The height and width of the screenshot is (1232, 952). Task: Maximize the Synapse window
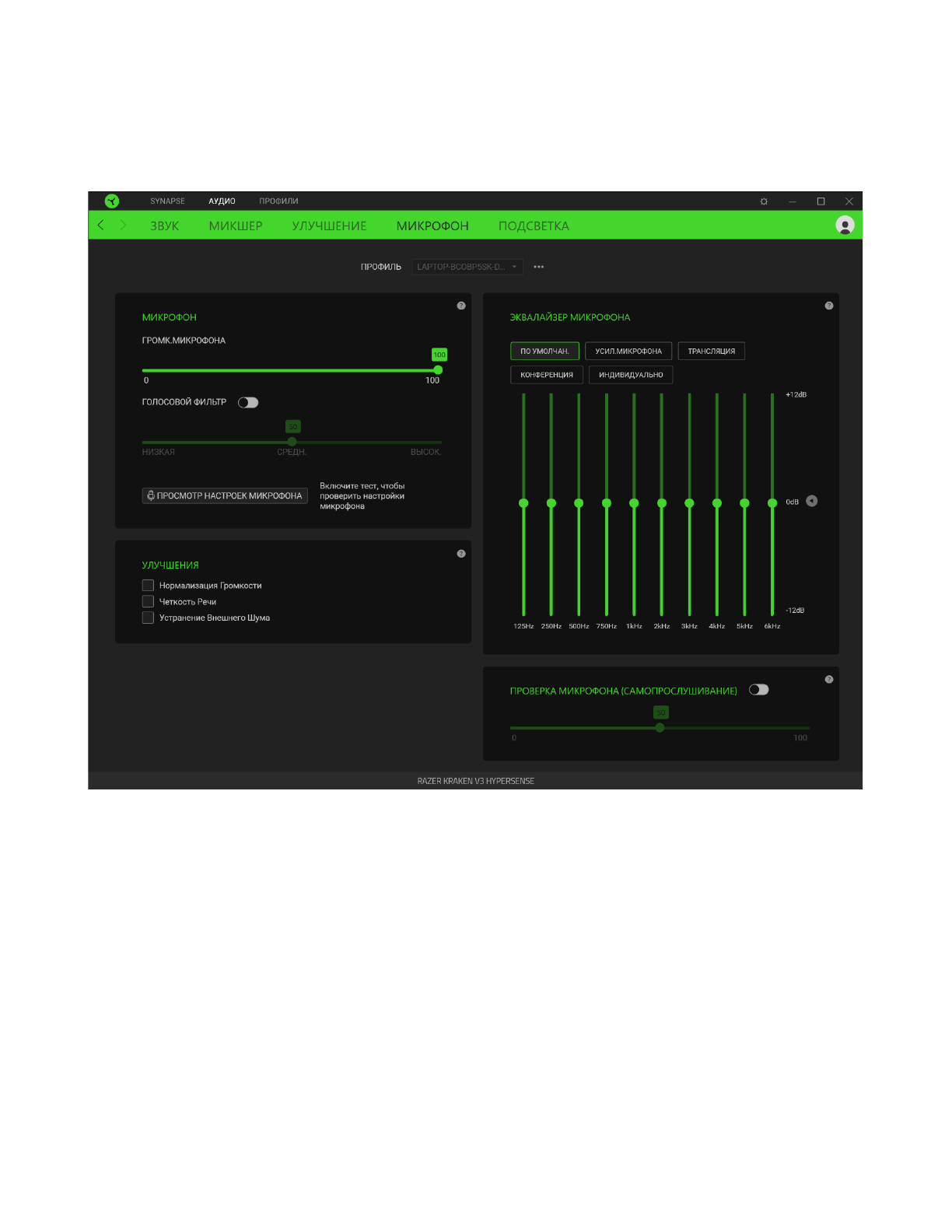click(x=821, y=201)
